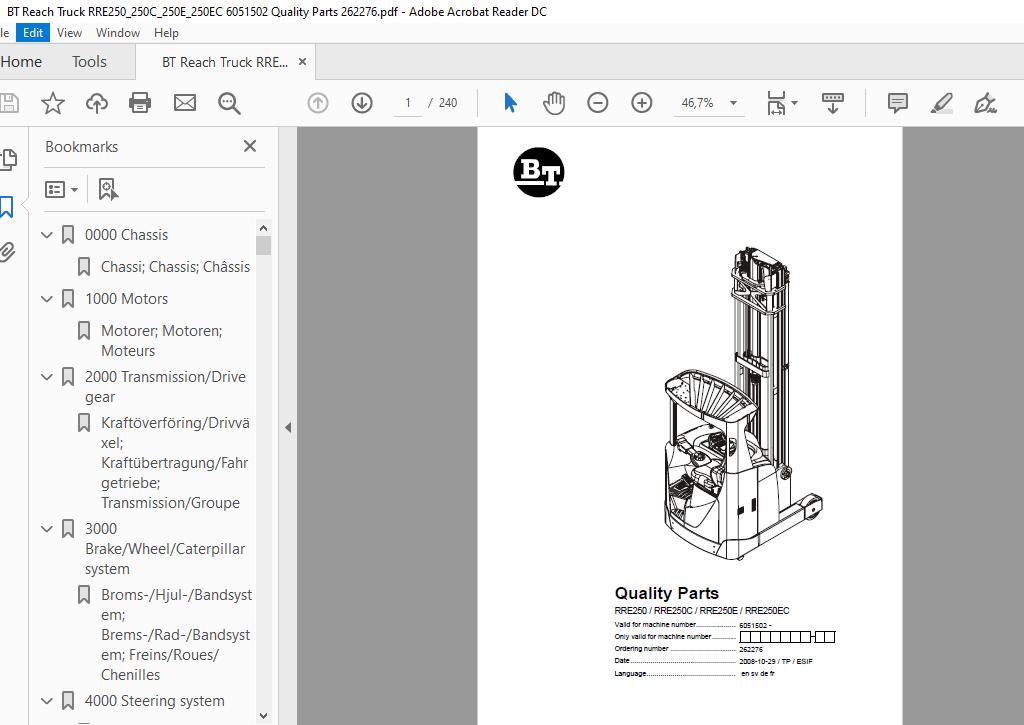Click the star bookmark icon in toolbar
1024x725 pixels.
coord(53,103)
